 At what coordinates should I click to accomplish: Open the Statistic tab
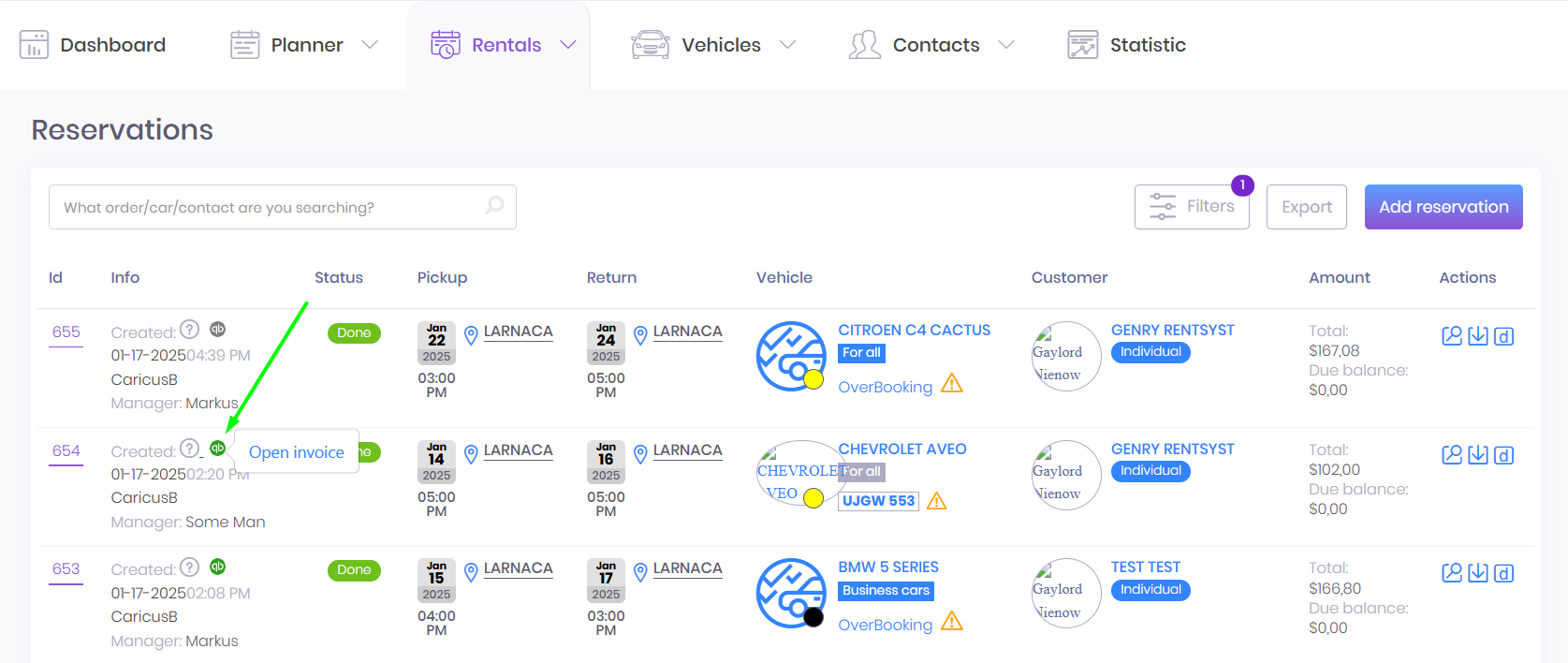pos(1127,45)
